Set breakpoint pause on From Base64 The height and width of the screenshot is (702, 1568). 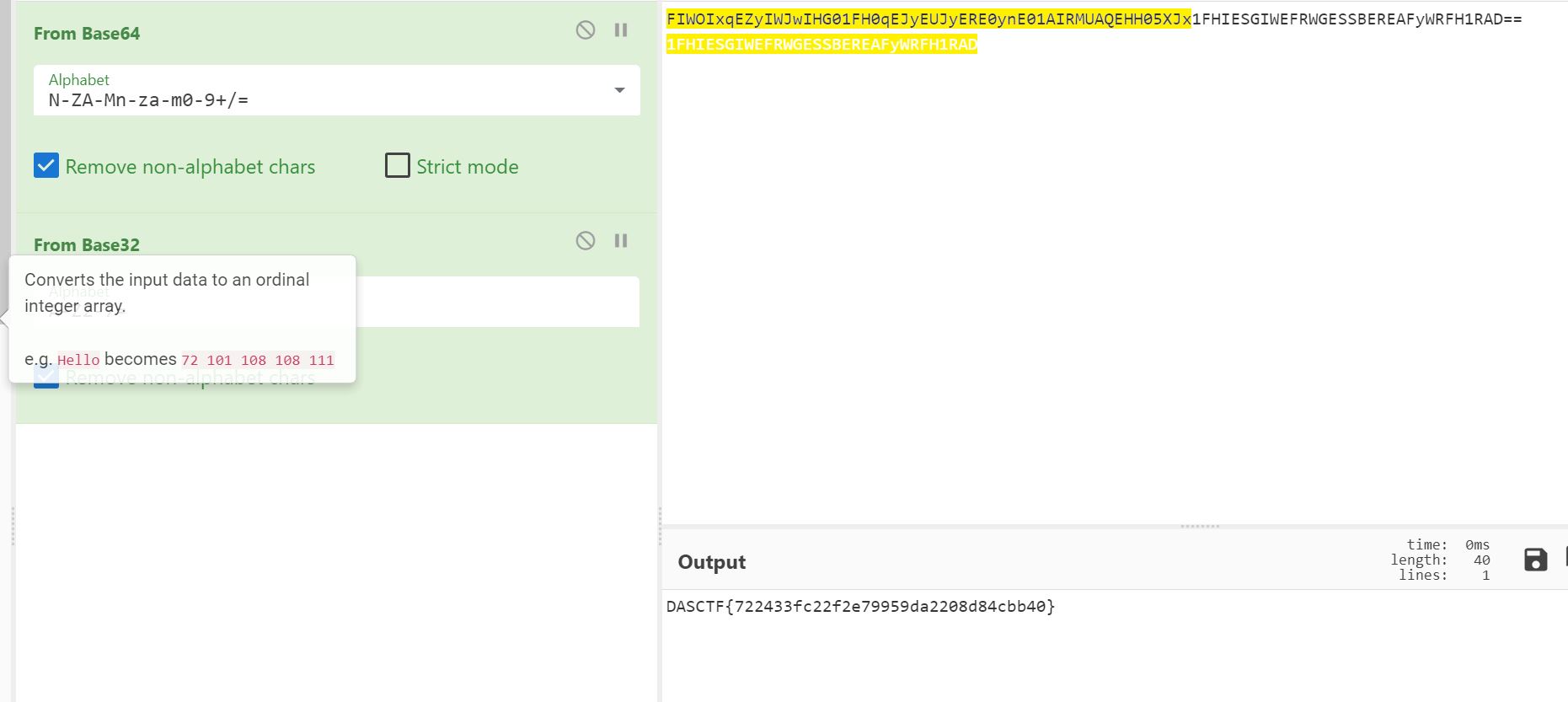[x=621, y=30]
